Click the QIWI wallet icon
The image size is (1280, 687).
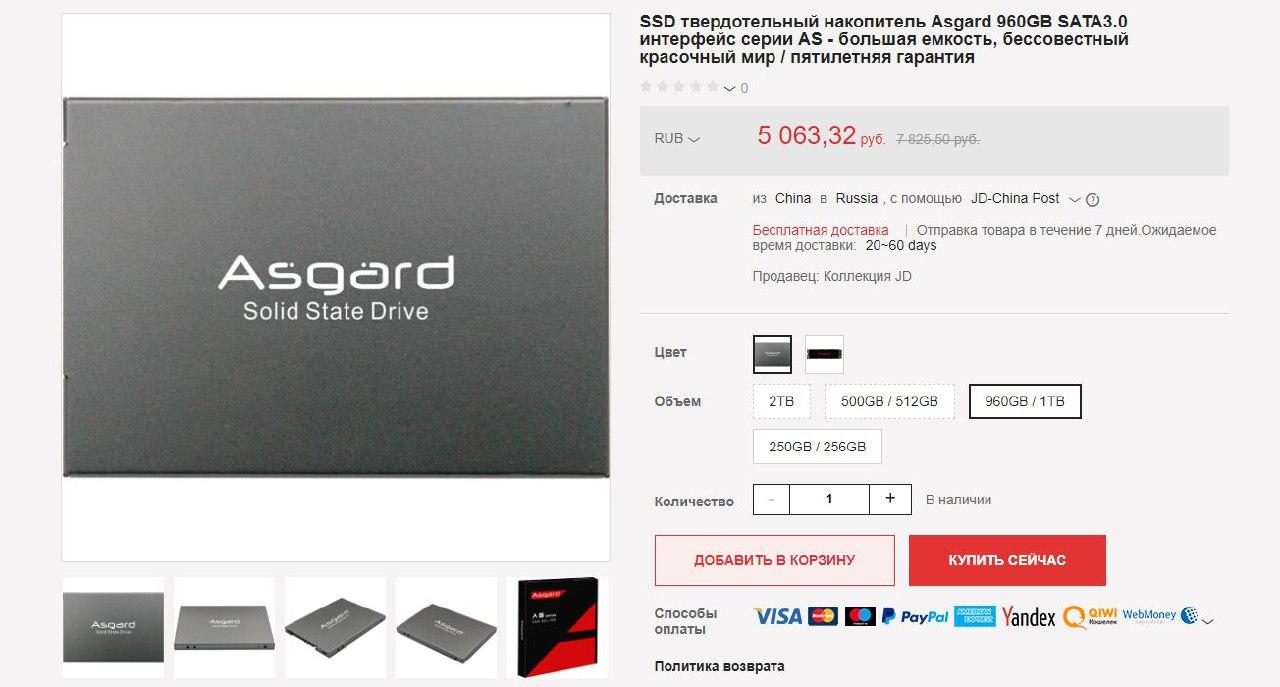tap(1089, 616)
